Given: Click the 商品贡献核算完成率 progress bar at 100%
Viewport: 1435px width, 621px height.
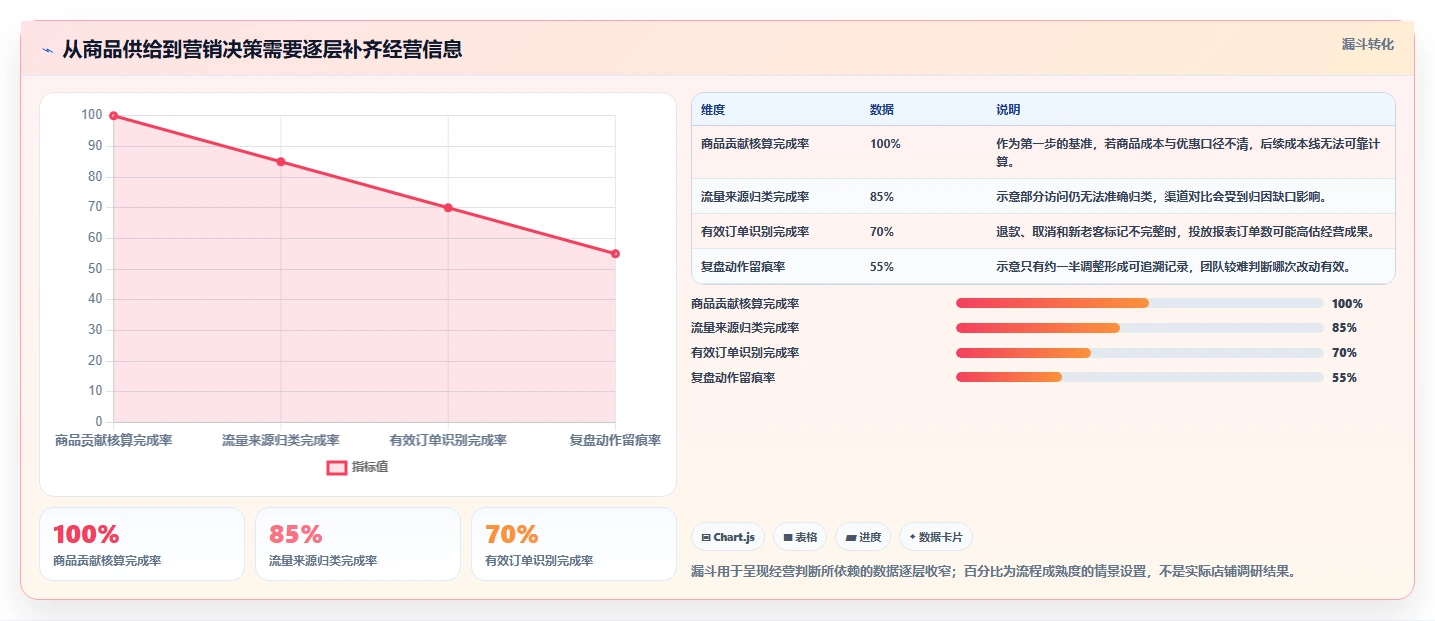Looking at the screenshot, I should coord(1140,303).
